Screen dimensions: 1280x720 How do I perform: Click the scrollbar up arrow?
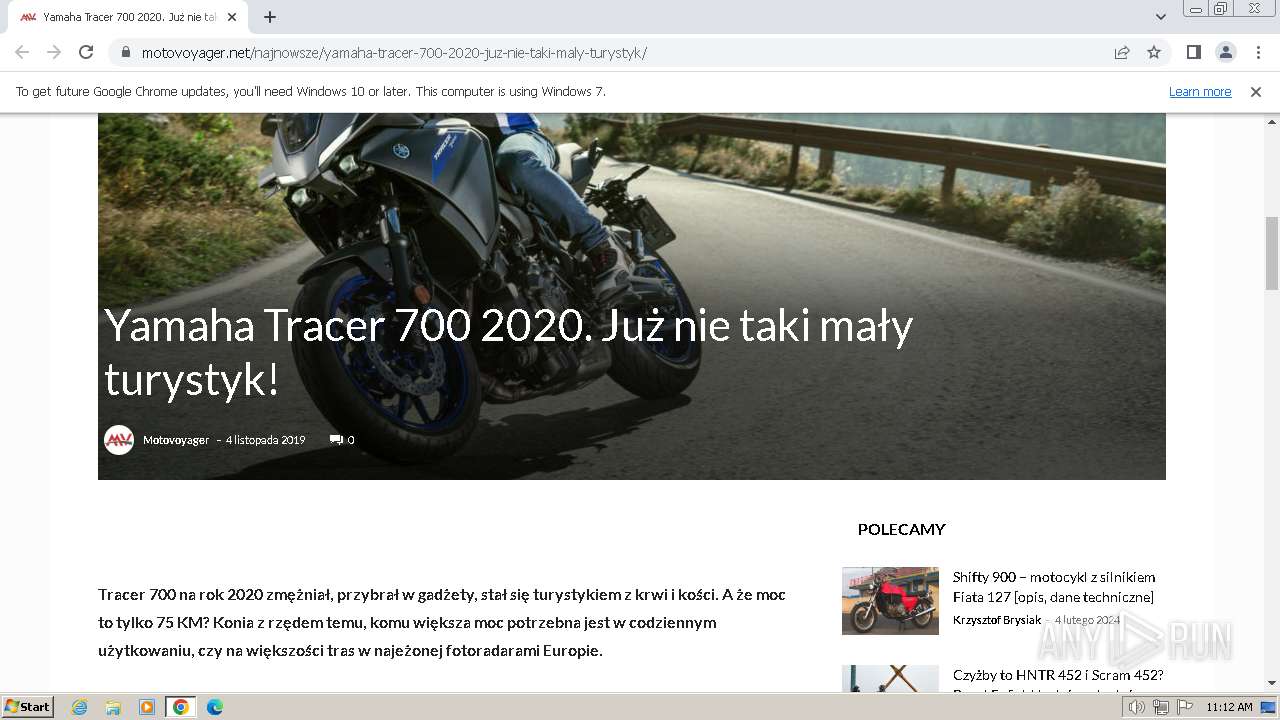tap(1272, 122)
